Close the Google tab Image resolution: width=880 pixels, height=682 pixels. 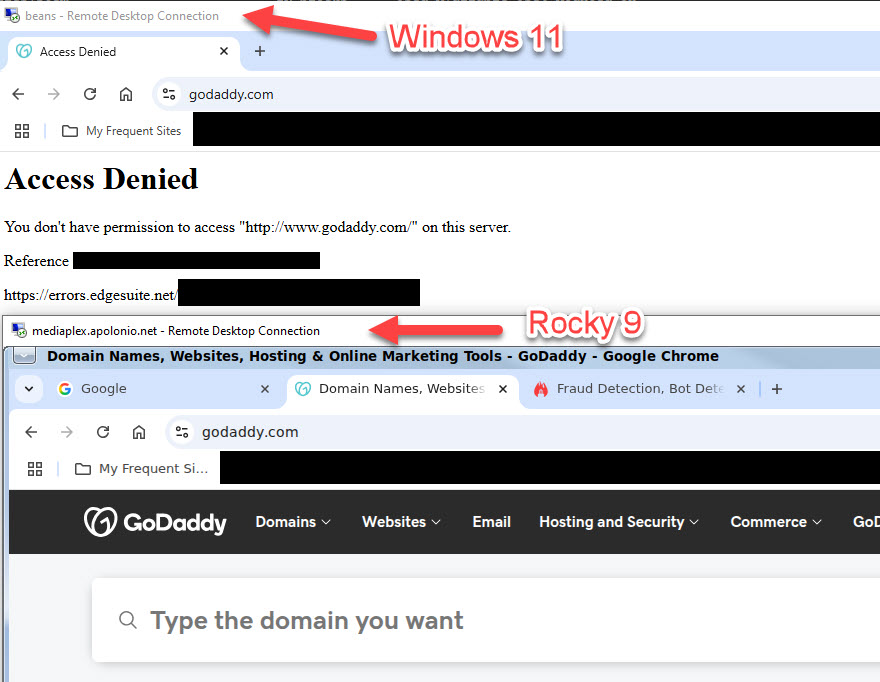pos(265,388)
